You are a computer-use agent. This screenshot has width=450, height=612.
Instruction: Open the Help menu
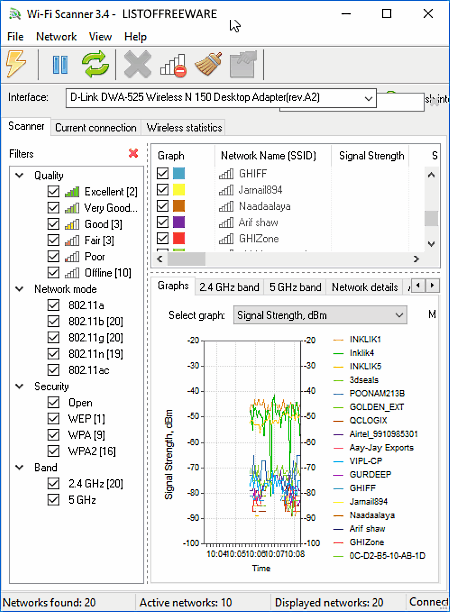[135, 37]
